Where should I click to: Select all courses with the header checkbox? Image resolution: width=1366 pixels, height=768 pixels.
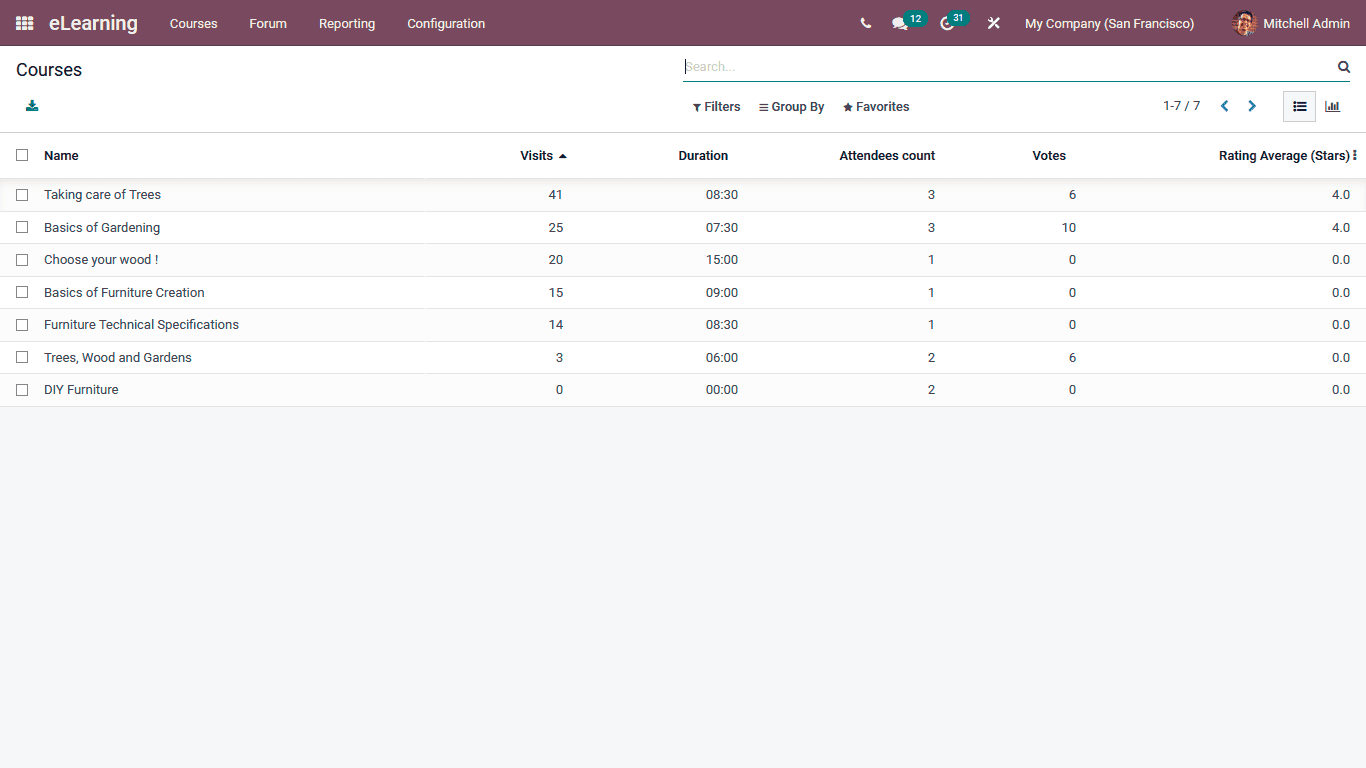(22, 155)
